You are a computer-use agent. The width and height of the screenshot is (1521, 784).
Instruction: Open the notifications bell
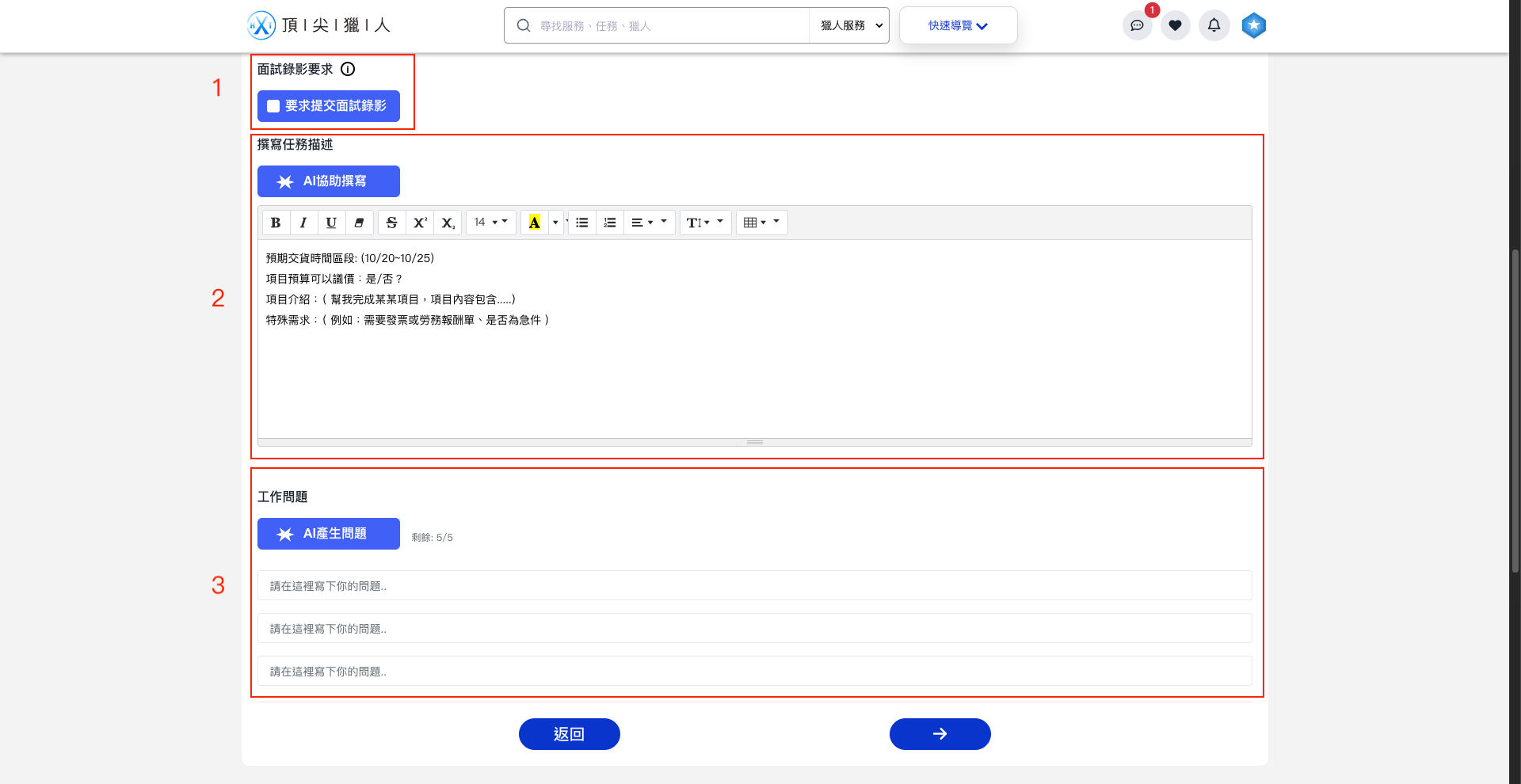click(1214, 25)
